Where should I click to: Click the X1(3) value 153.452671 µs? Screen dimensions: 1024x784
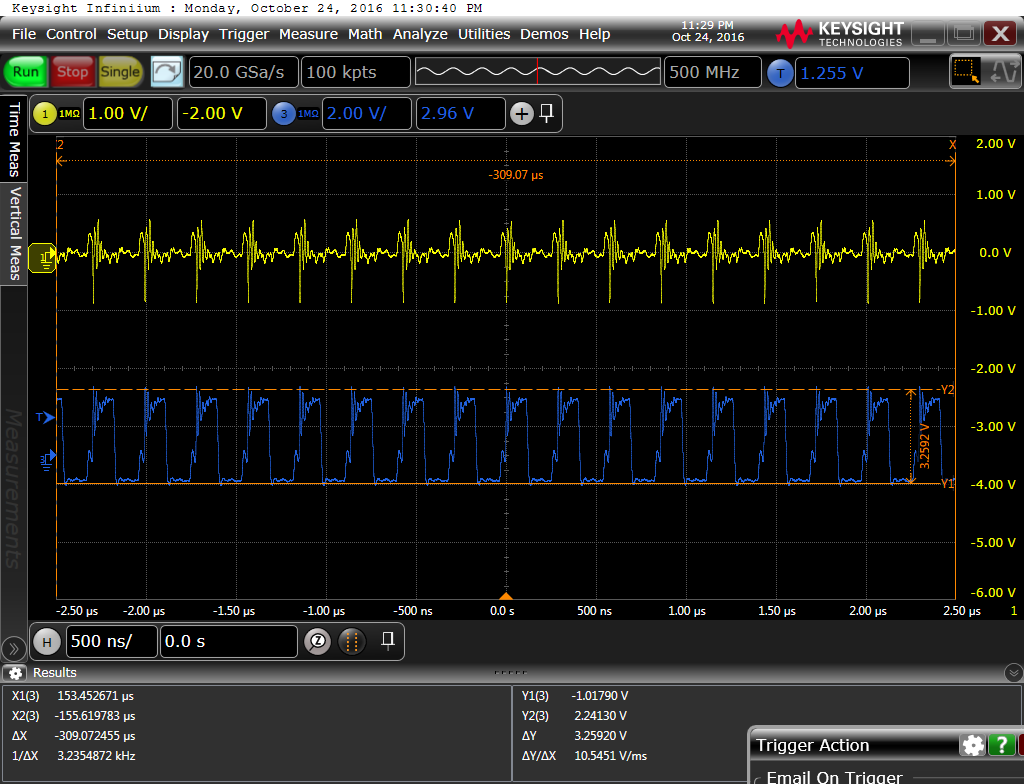coord(95,696)
